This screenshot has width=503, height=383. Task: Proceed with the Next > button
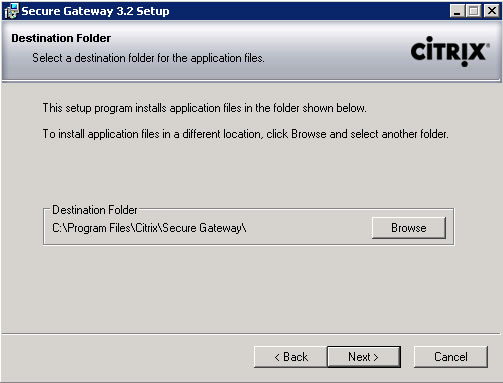pyautogui.click(x=364, y=357)
